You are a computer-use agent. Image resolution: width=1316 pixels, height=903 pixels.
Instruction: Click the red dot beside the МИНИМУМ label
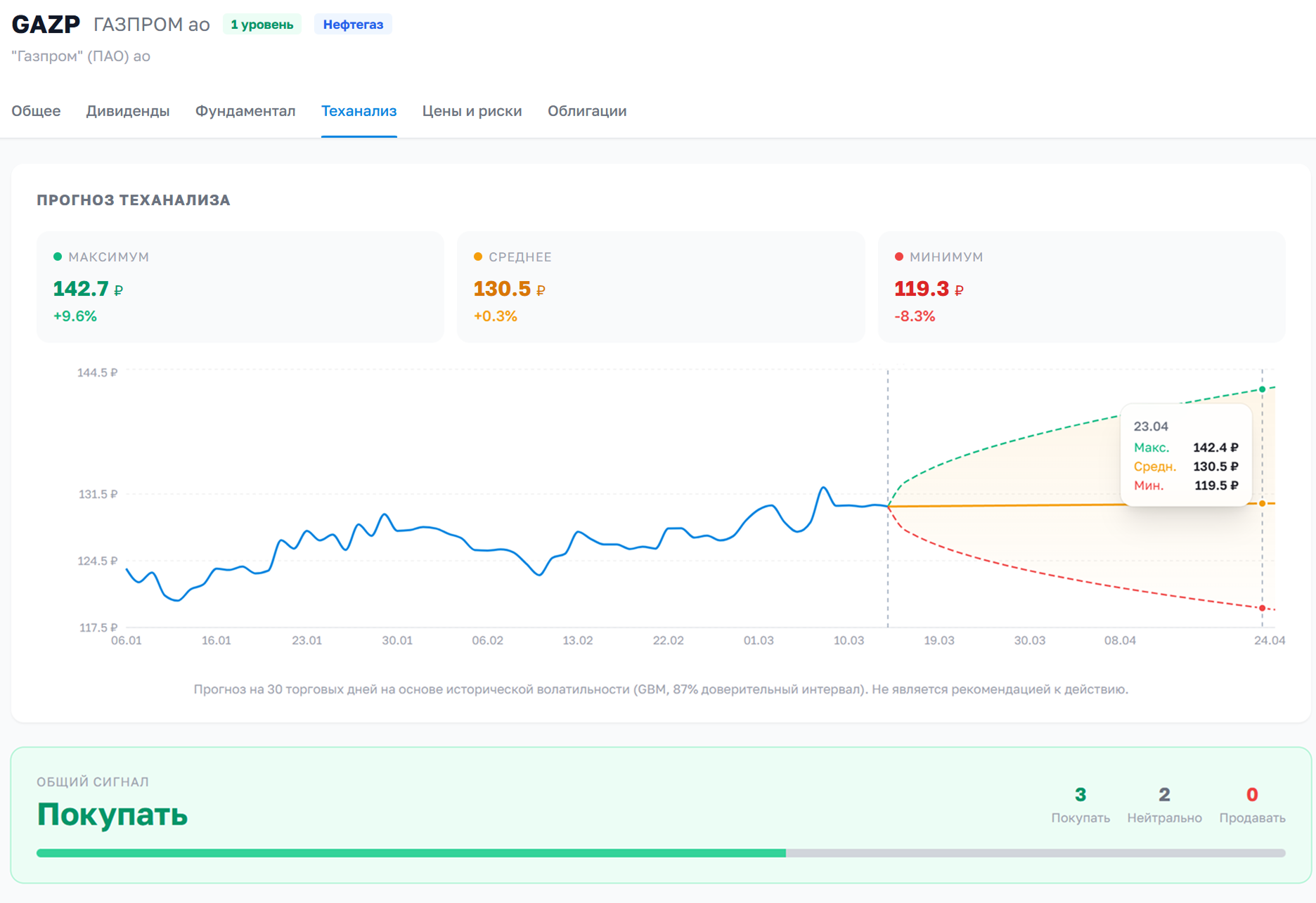[x=898, y=256]
